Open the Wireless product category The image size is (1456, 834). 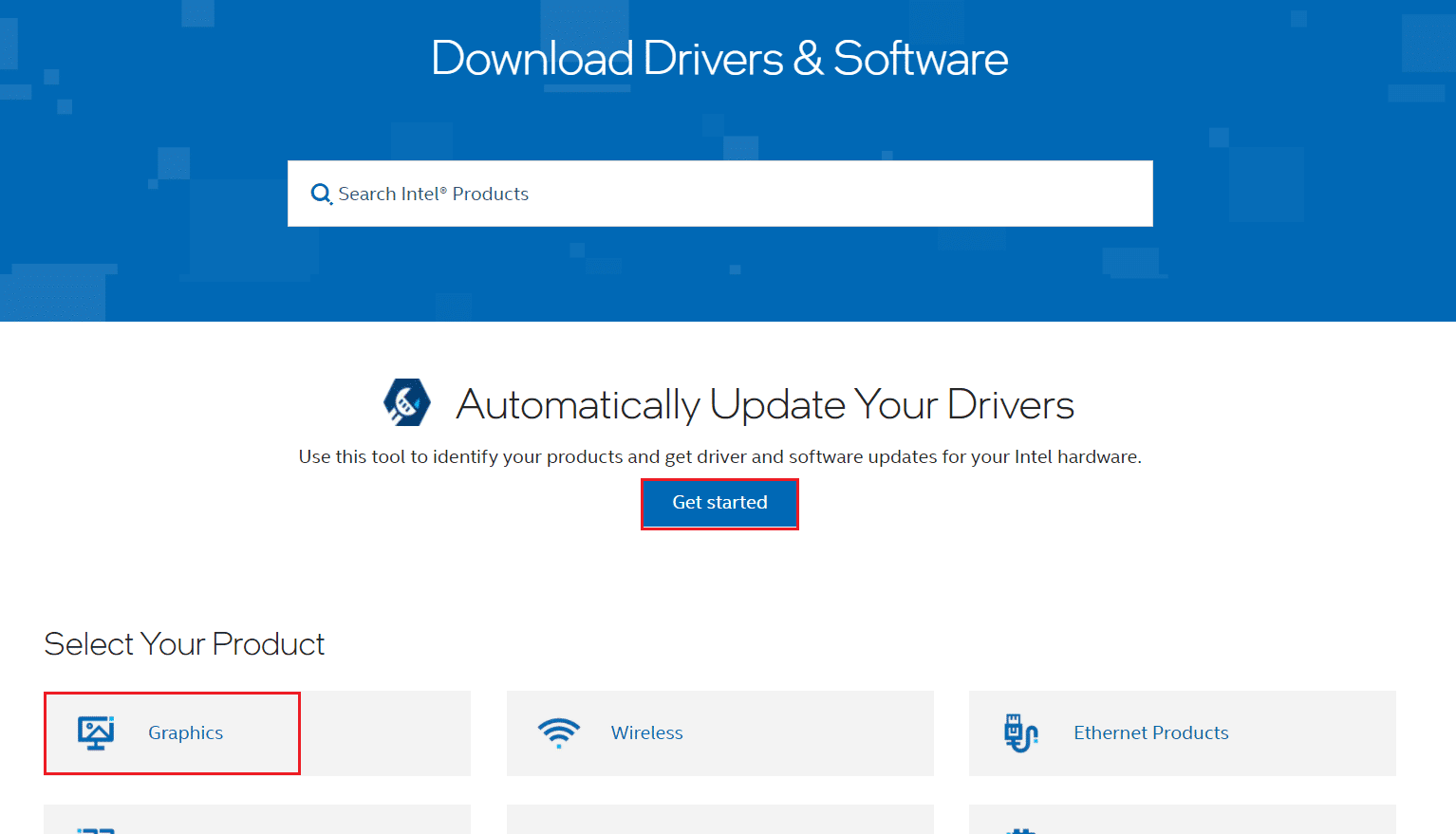[x=646, y=732]
